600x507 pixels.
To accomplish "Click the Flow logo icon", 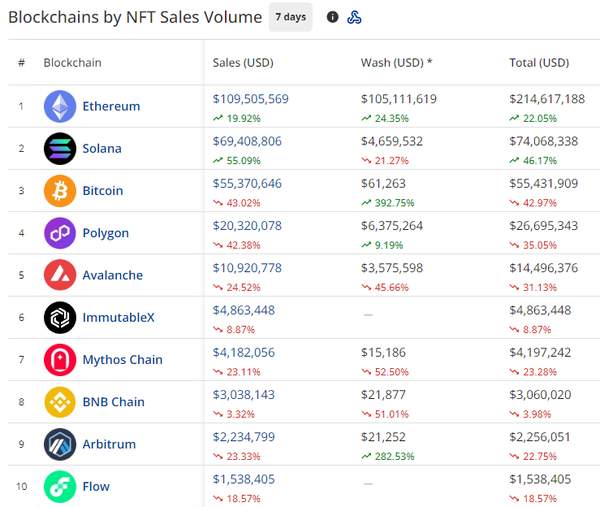I will point(60,486).
